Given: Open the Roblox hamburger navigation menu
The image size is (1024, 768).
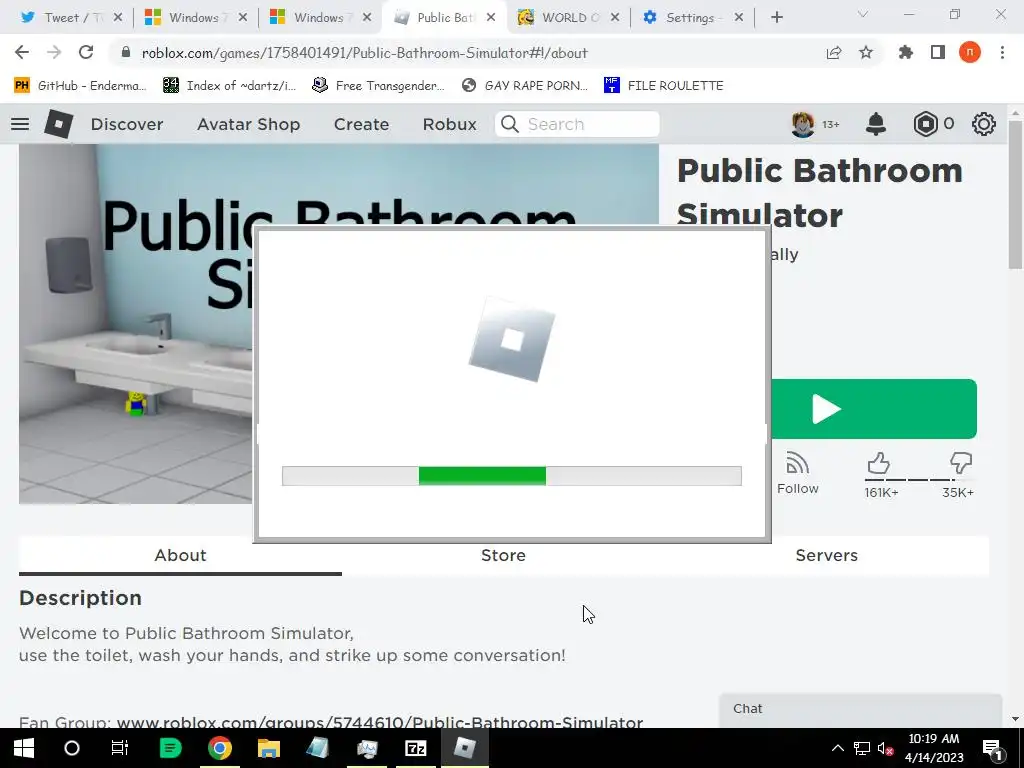Looking at the screenshot, I should tap(20, 123).
